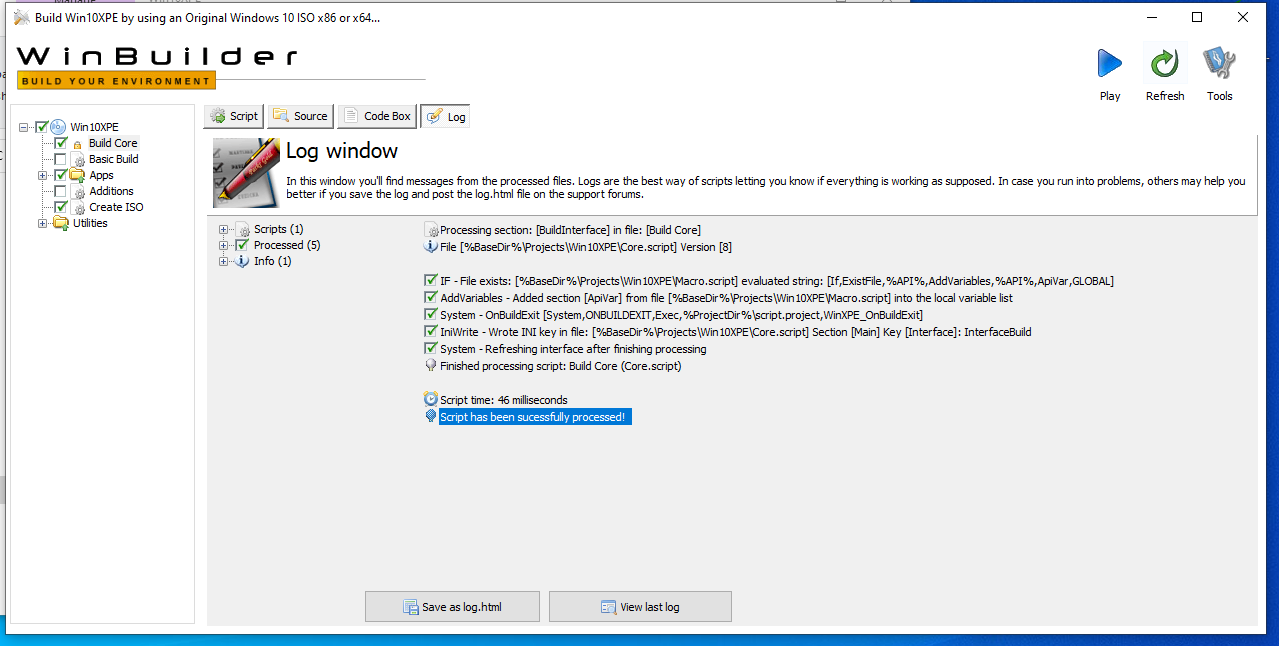Click the Scripts (1) gear icon in log tree
The width and height of the screenshot is (1279, 646).
pyautogui.click(x=242, y=230)
